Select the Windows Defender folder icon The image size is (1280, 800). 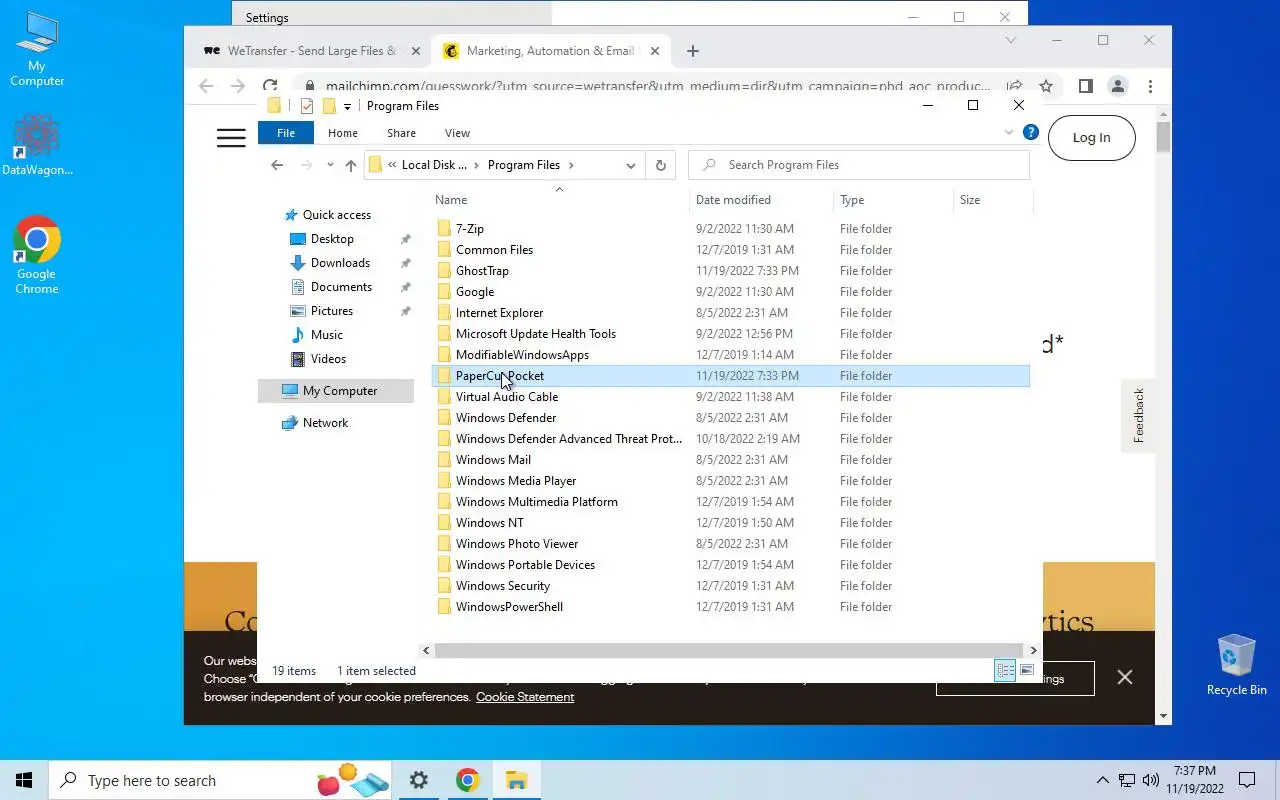pos(445,418)
